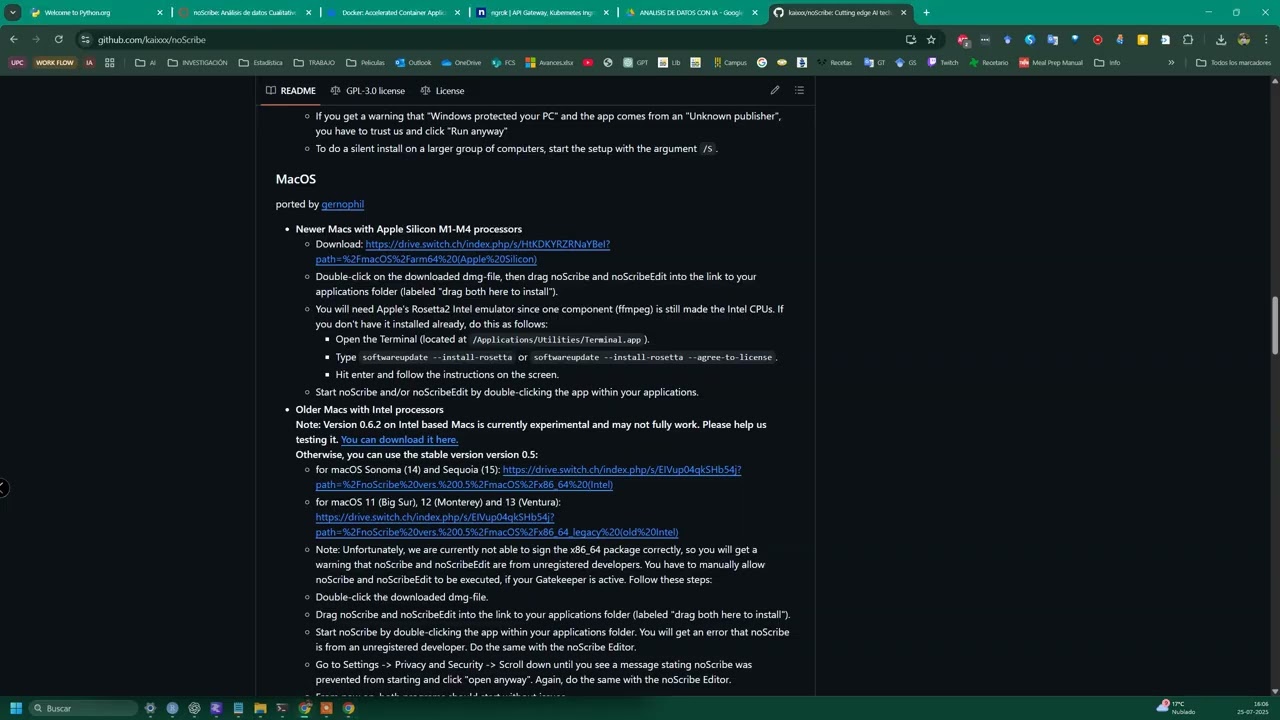Open the legacy old Intel download link

coord(496,525)
